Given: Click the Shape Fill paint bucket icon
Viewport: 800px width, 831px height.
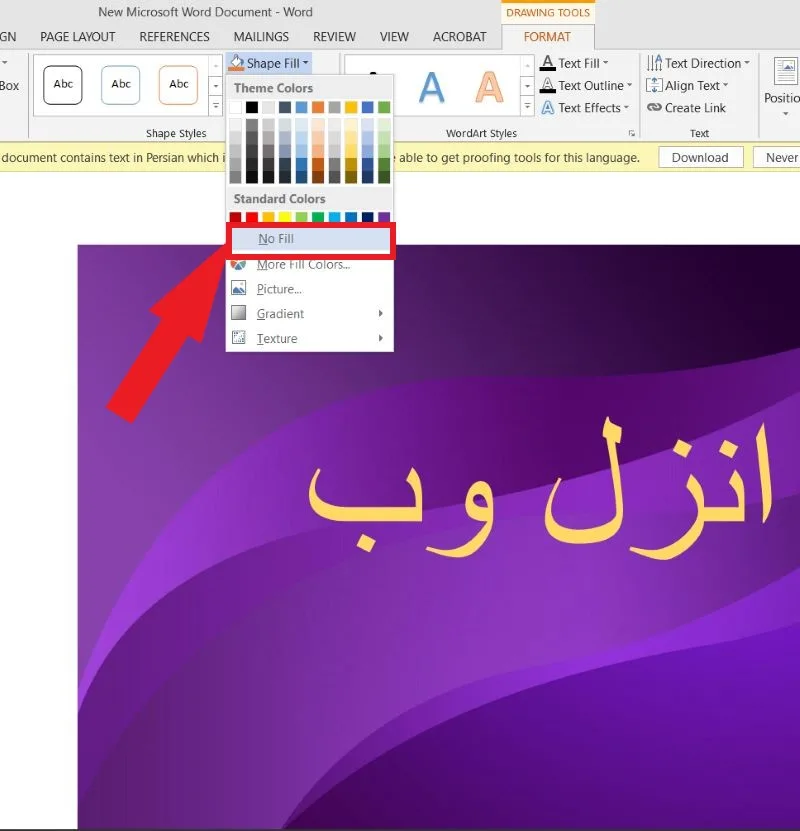Looking at the screenshot, I should point(236,63).
